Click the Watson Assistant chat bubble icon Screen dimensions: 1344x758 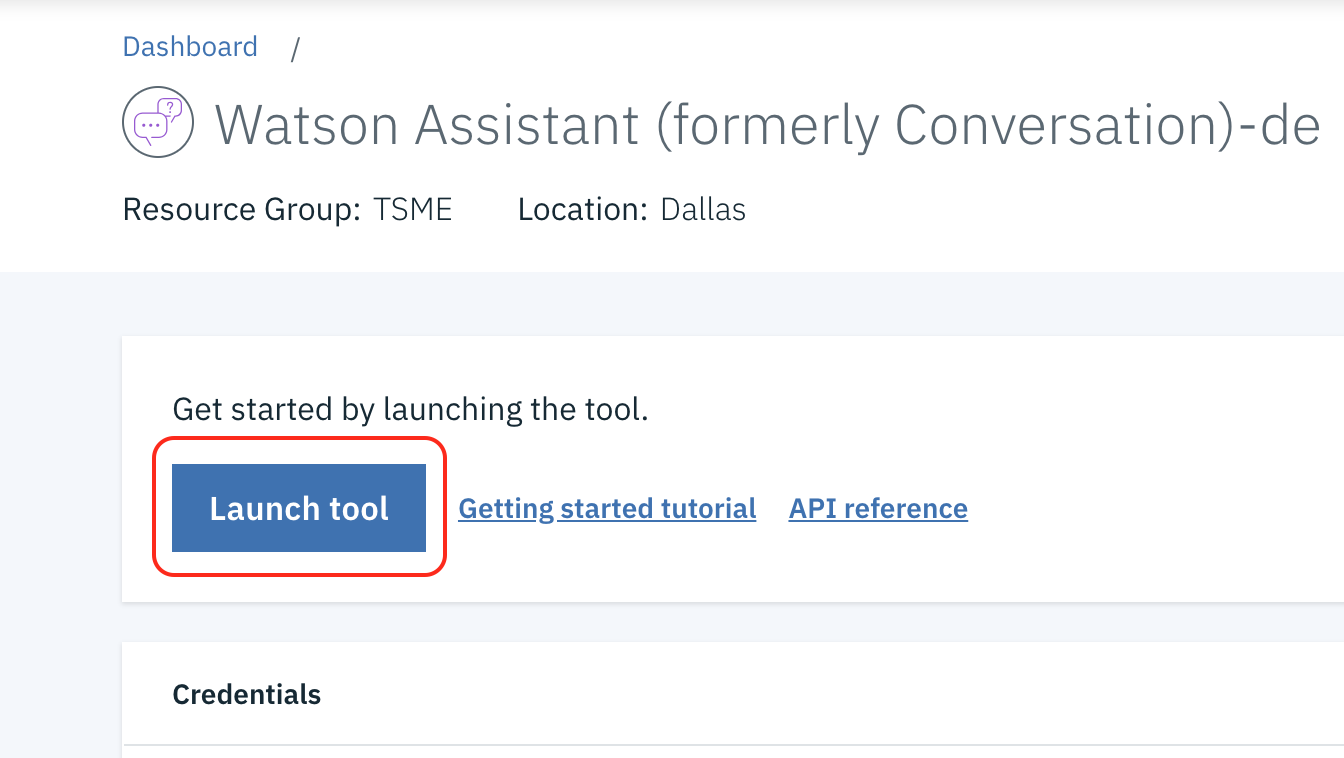157,123
